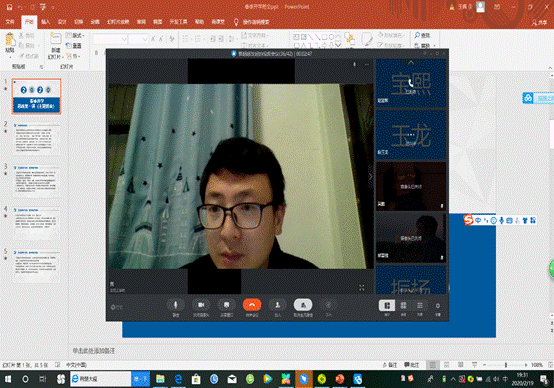Image resolution: width=554 pixels, height=388 pixels.
Task: Switch to Slide Sorter view in the status bar
Action: click(x=447, y=365)
